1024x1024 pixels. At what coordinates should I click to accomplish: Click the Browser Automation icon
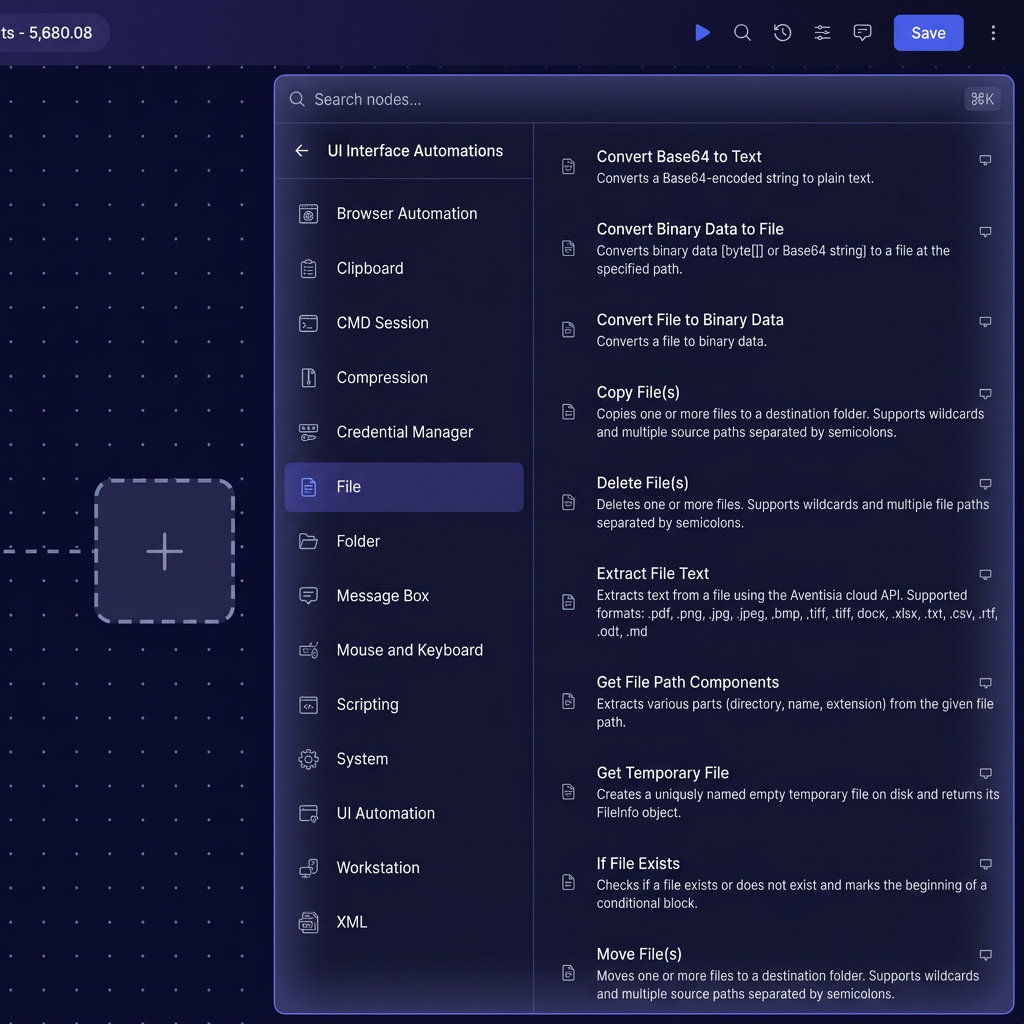(x=308, y=214)
